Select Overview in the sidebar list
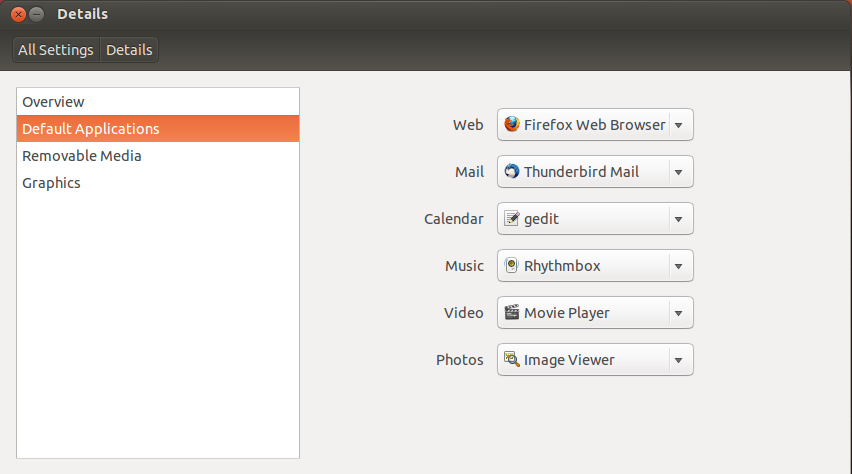The height and width of the screenshot is (474, 852). pos(158,102)
